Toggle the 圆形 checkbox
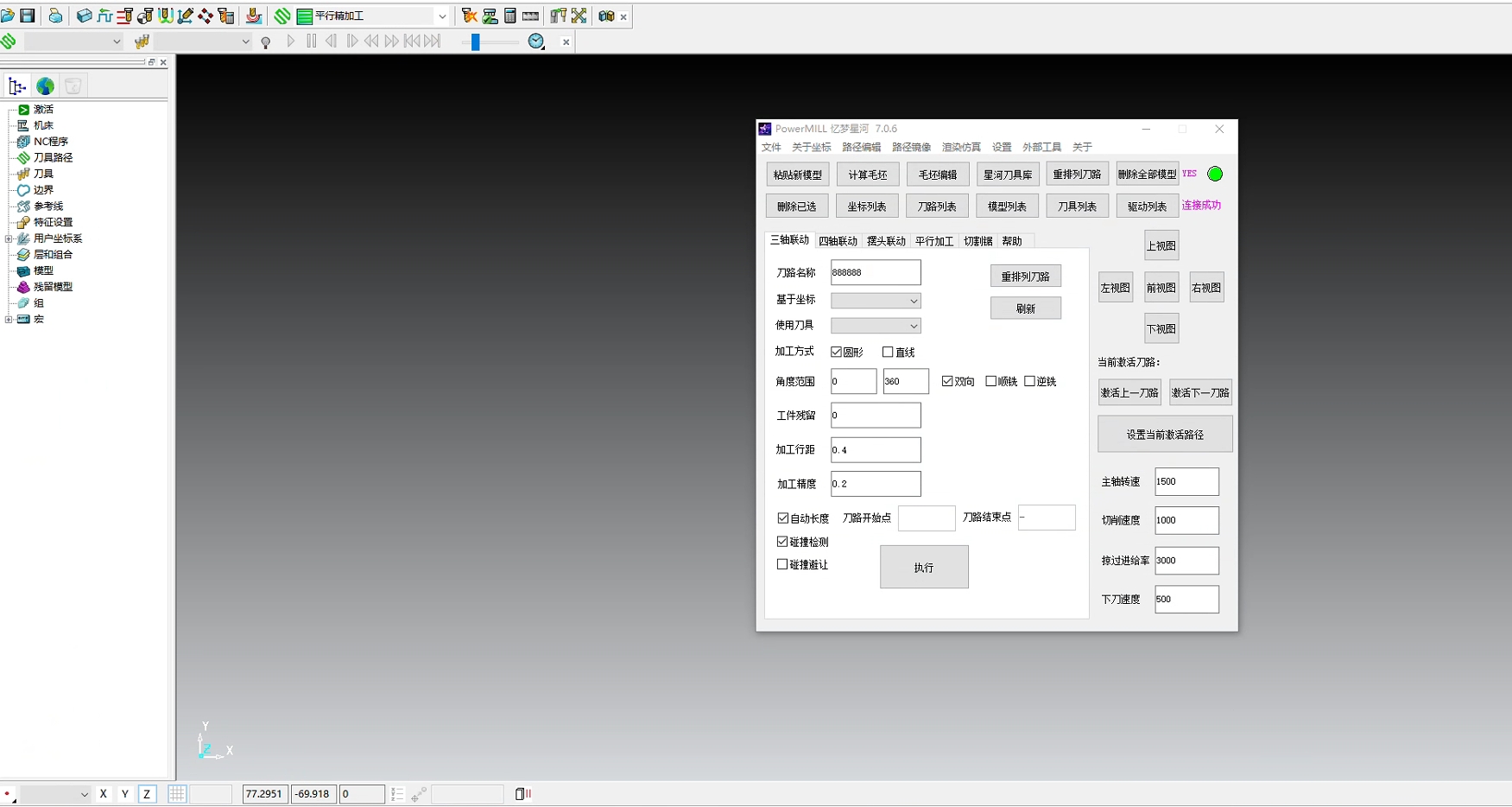This screenshot has height=807, width=1512. (836, 352)
